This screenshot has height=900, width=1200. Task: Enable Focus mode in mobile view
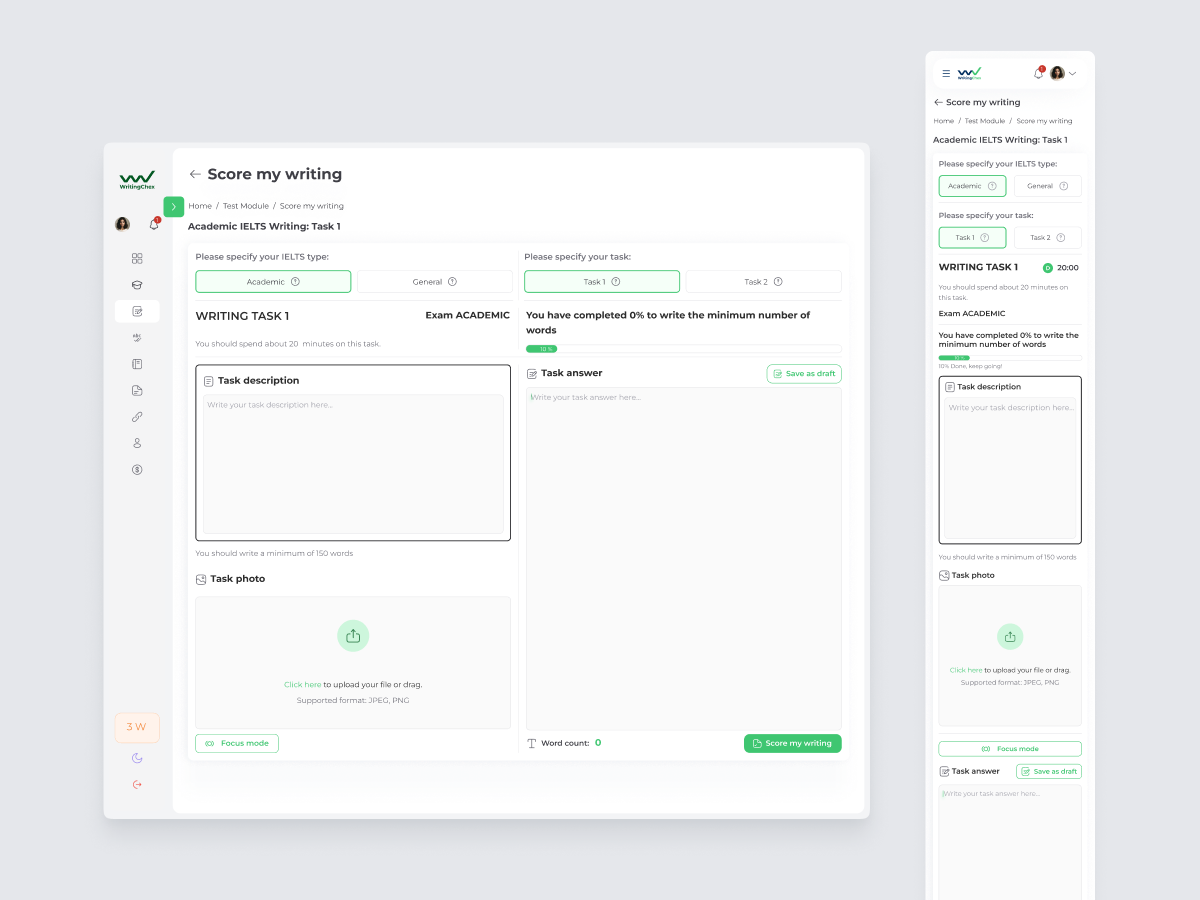pos(1010,749)
